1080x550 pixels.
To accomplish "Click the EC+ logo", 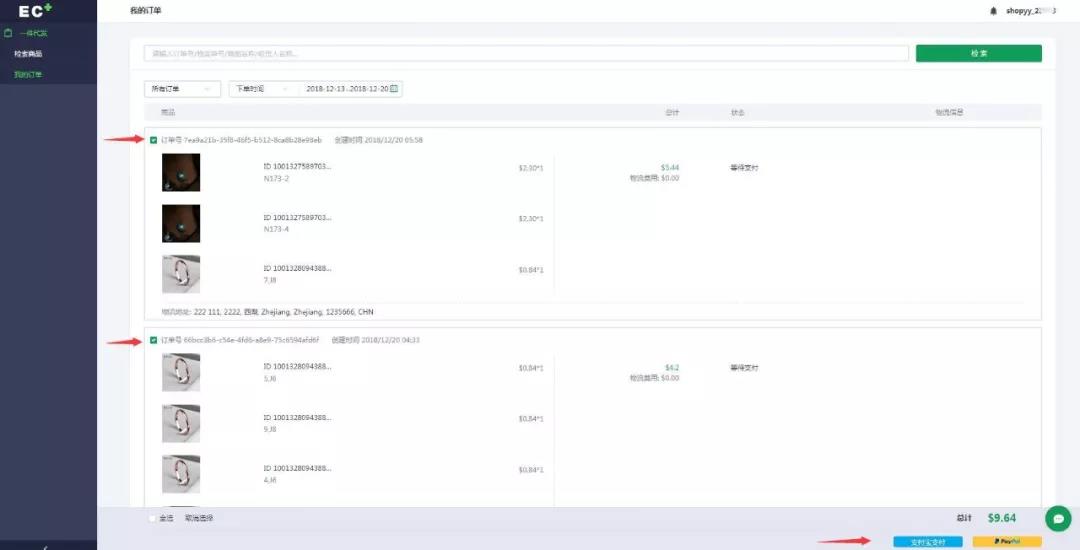I will pyautogui.click(x=35, y=10).
